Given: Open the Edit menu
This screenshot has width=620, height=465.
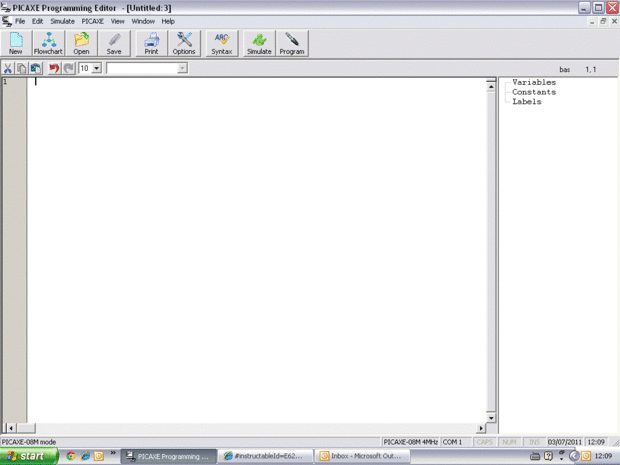Looking at the screenshot, I should pos(38,21).
